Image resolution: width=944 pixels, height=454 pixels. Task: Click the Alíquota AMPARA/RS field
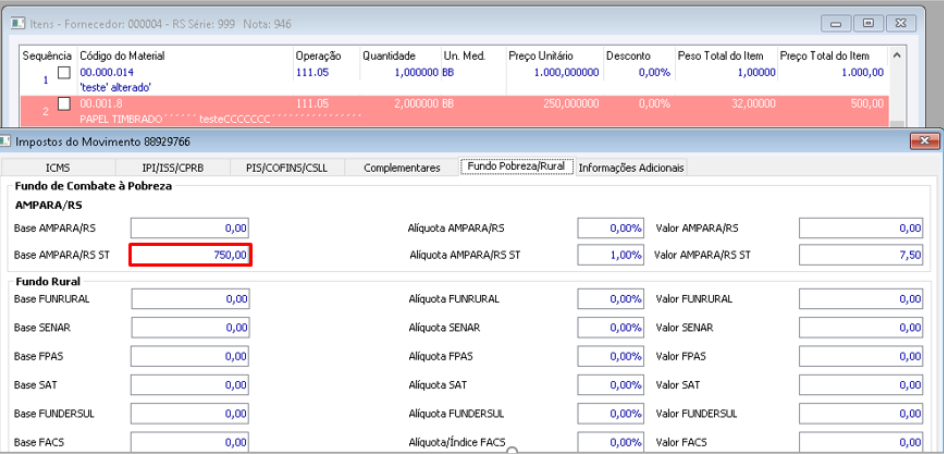[610, 228]
